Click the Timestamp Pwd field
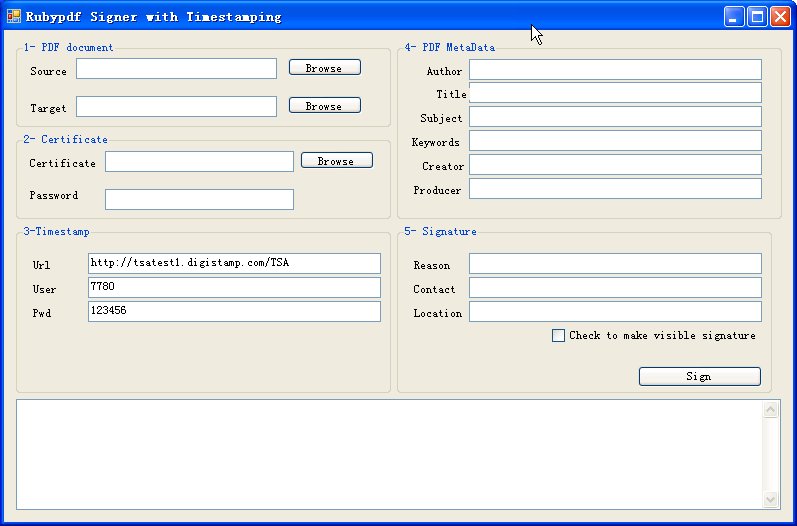 (234, 312)
